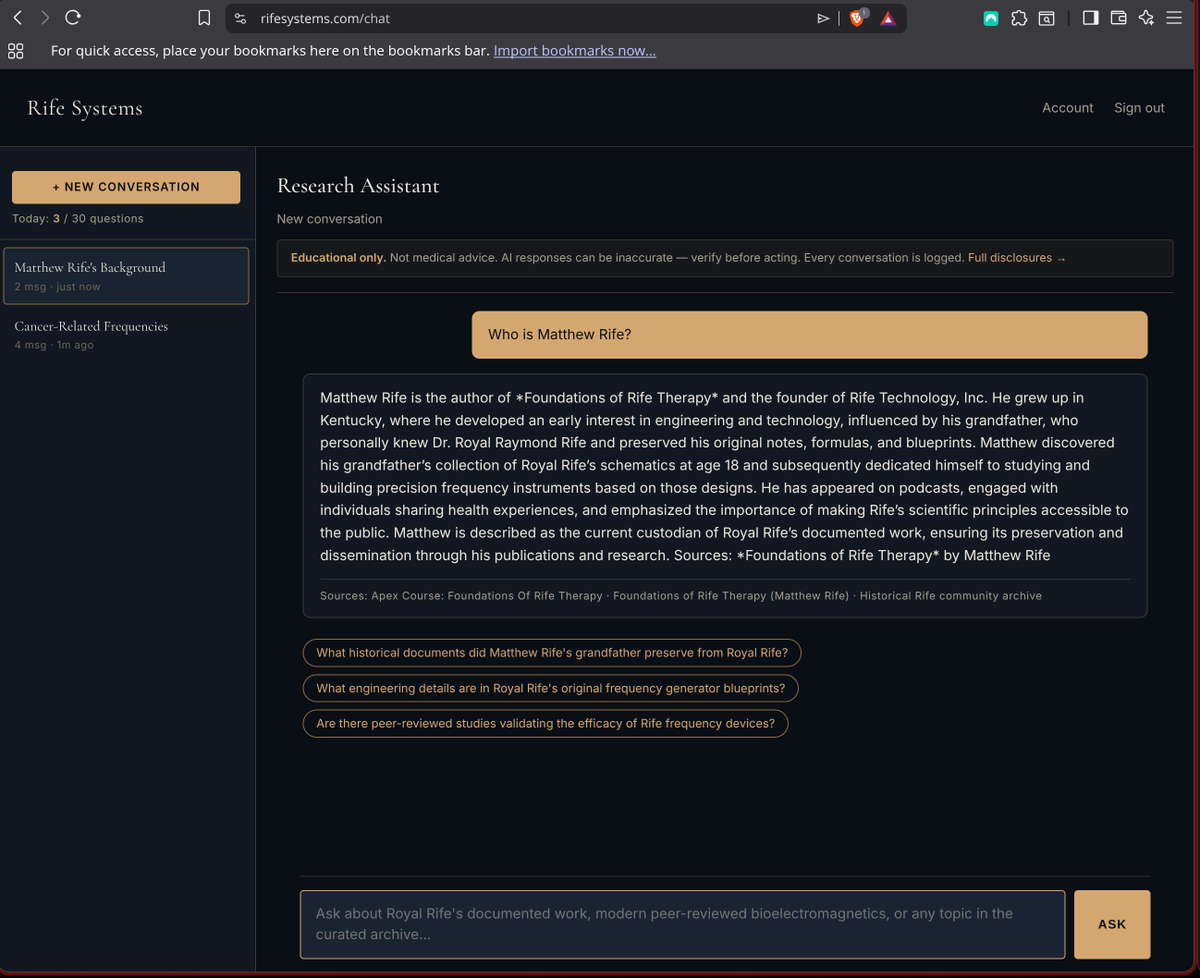Open the Brave Wallet icon
Image resolution: width=1200 pixels, height=978 pixels.
coord(1119,18)
